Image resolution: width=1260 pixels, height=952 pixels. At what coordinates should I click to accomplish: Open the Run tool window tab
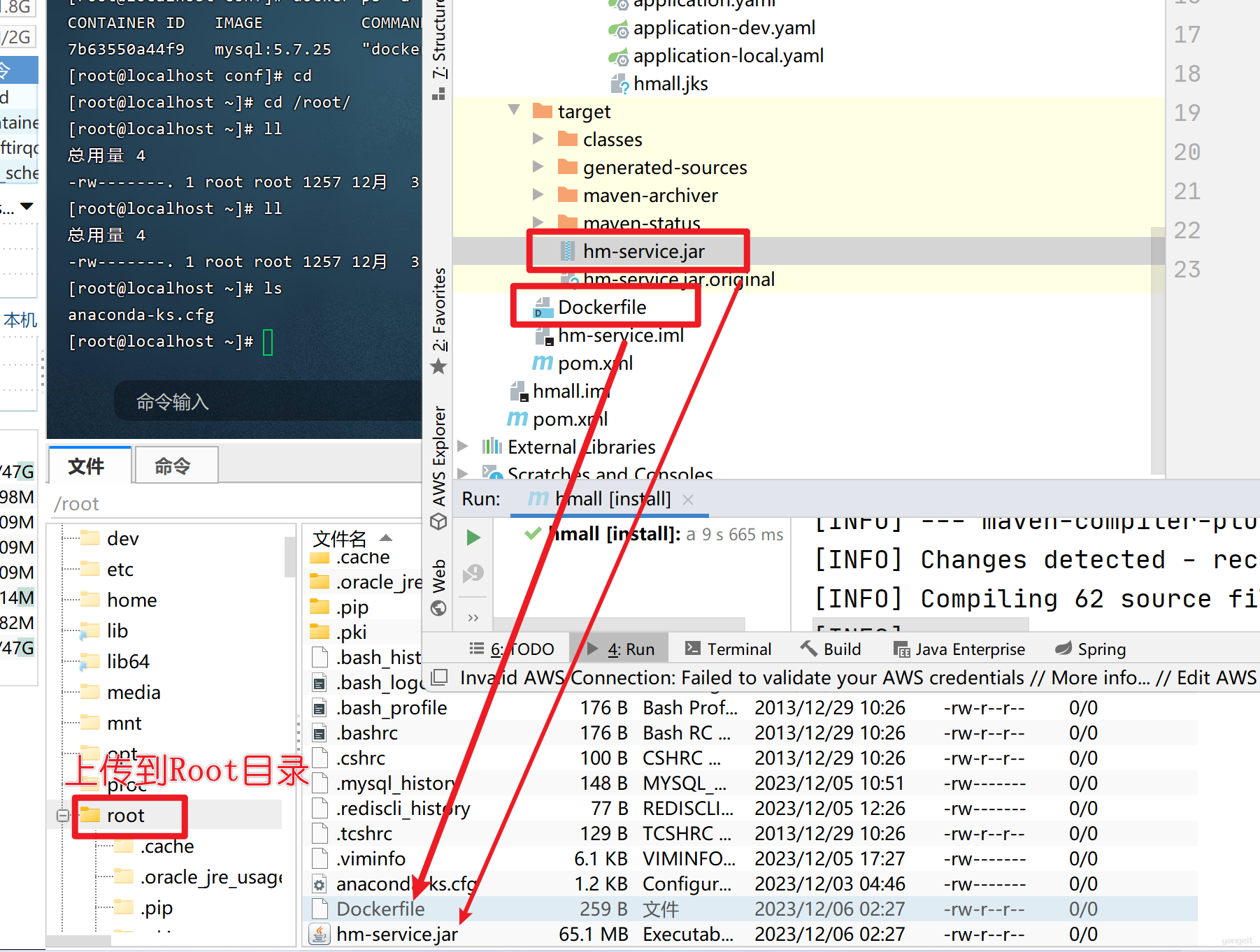click(621, 649)
